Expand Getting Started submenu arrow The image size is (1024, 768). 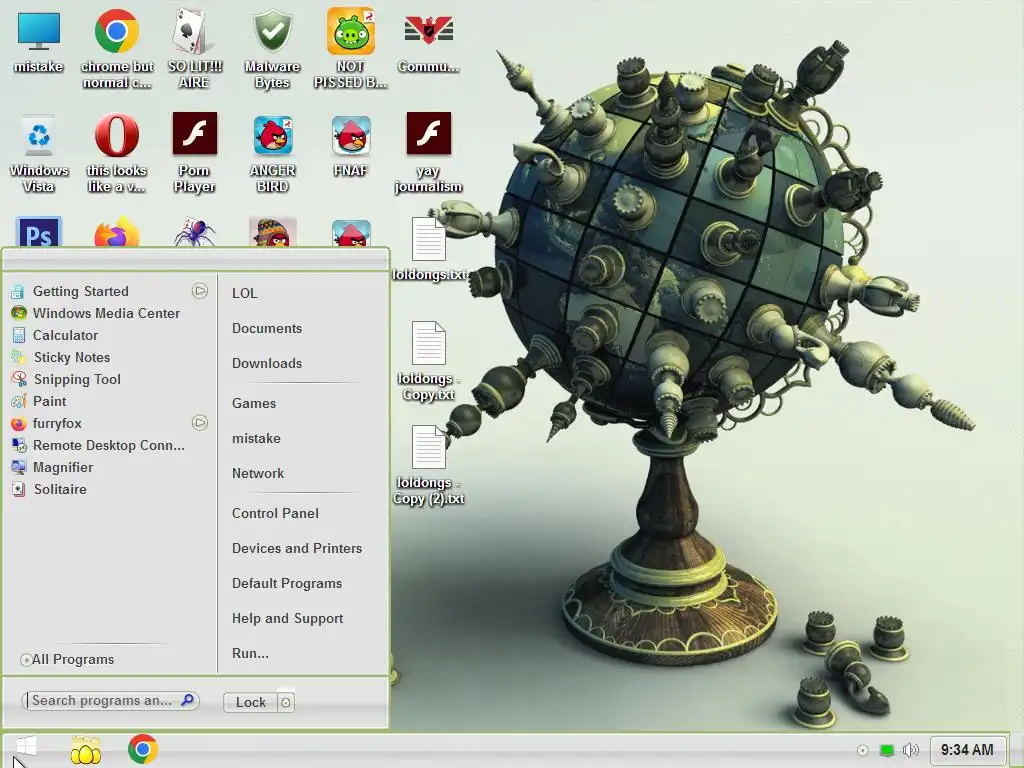[x=200, y=291]
